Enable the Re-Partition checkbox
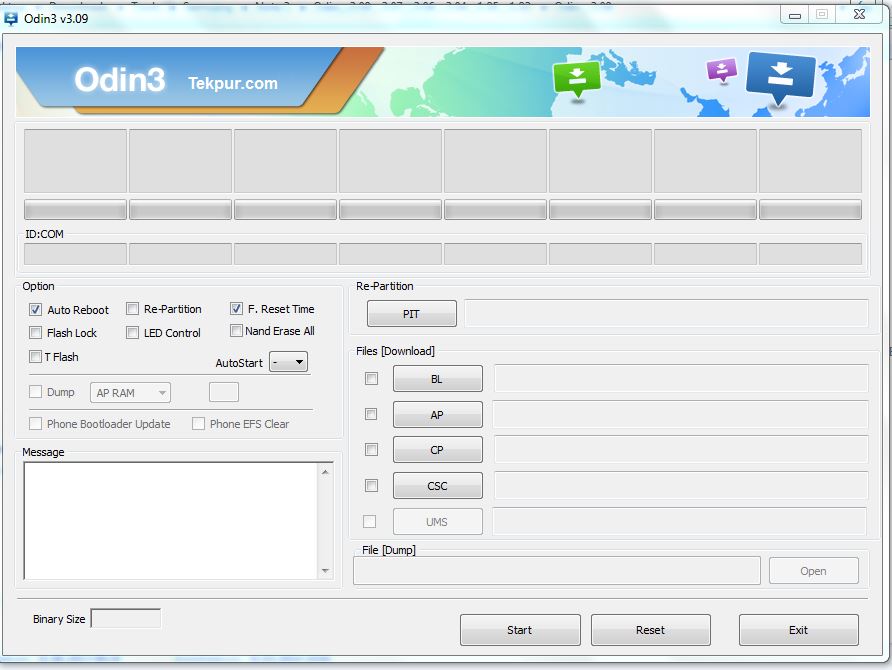 pyautogui.click(x=132, y=309)
